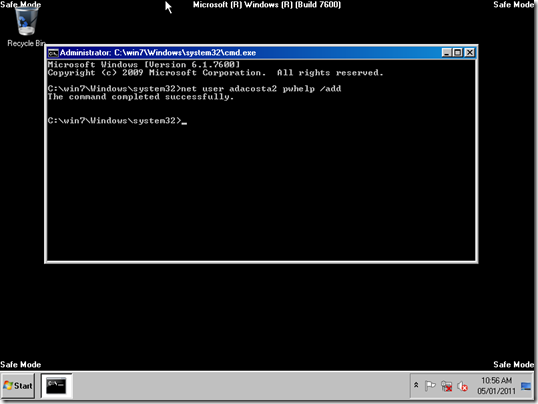Screen dimensions: 538x404
Task: Minimize the Administrator cmd.exe window
Action: (446, 53)
